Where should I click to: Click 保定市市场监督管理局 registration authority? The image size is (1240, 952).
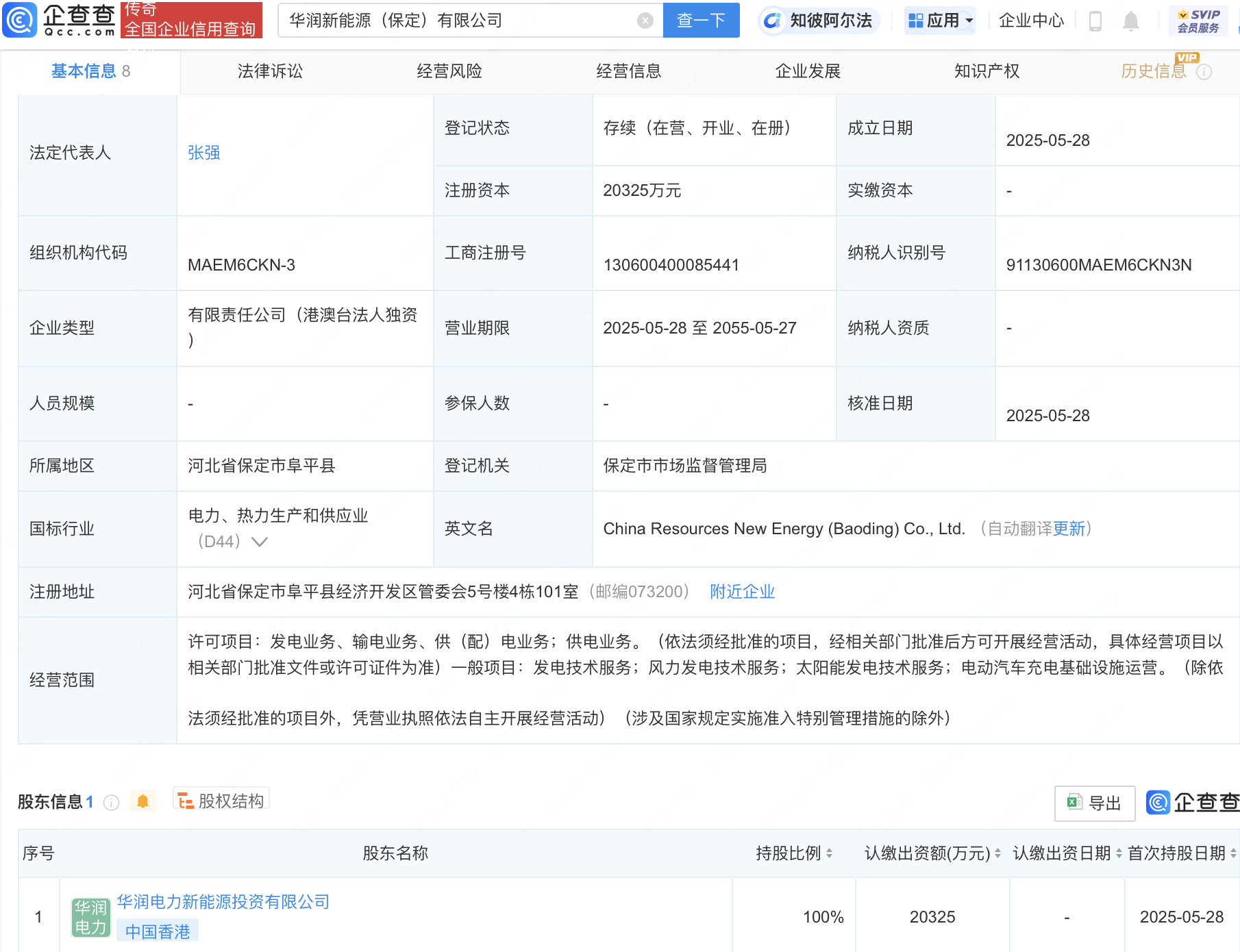coord(685,466)
